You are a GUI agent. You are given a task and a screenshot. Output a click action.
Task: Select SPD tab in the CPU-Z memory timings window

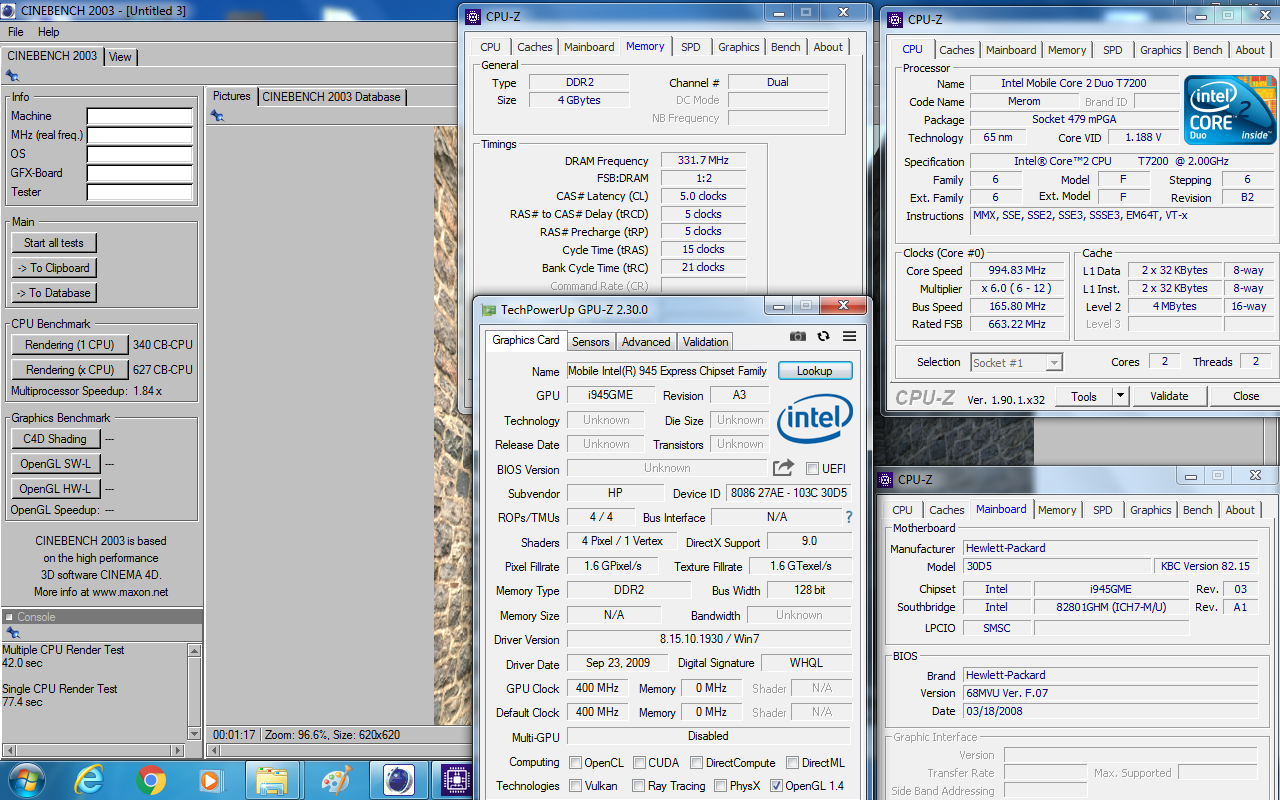(x=691, y=47)
